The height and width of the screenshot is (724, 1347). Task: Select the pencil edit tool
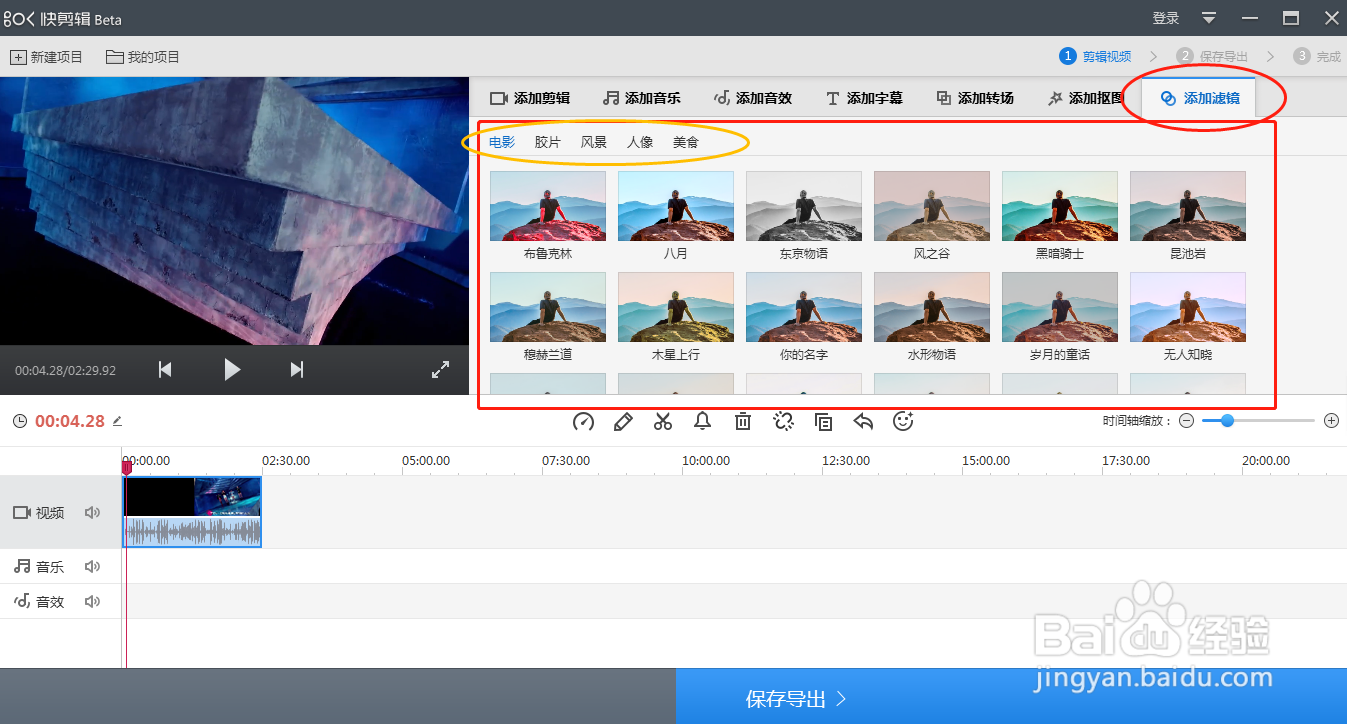point(623,421)
